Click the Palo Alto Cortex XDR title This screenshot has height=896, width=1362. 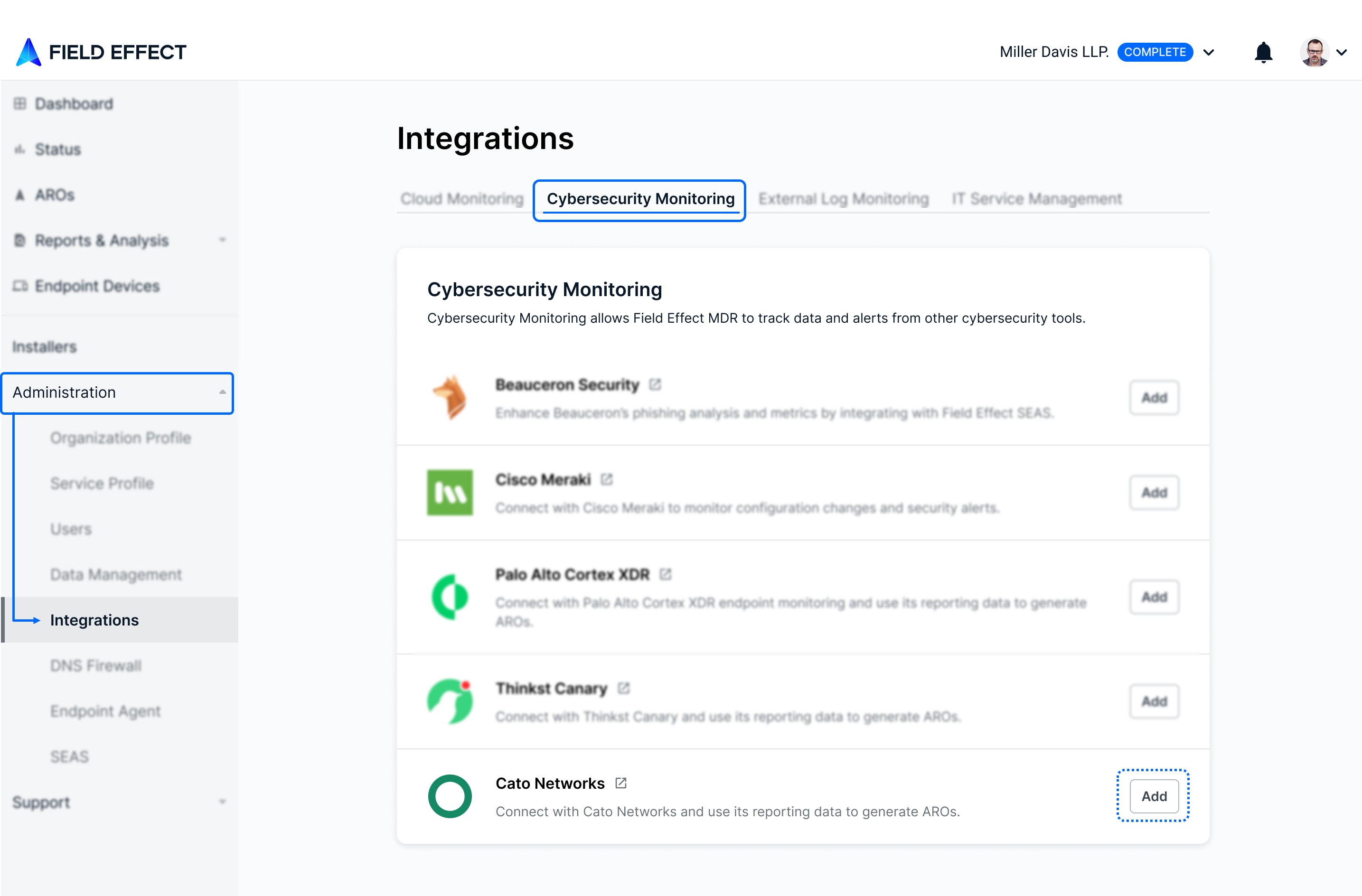click(x=573, y=574)
